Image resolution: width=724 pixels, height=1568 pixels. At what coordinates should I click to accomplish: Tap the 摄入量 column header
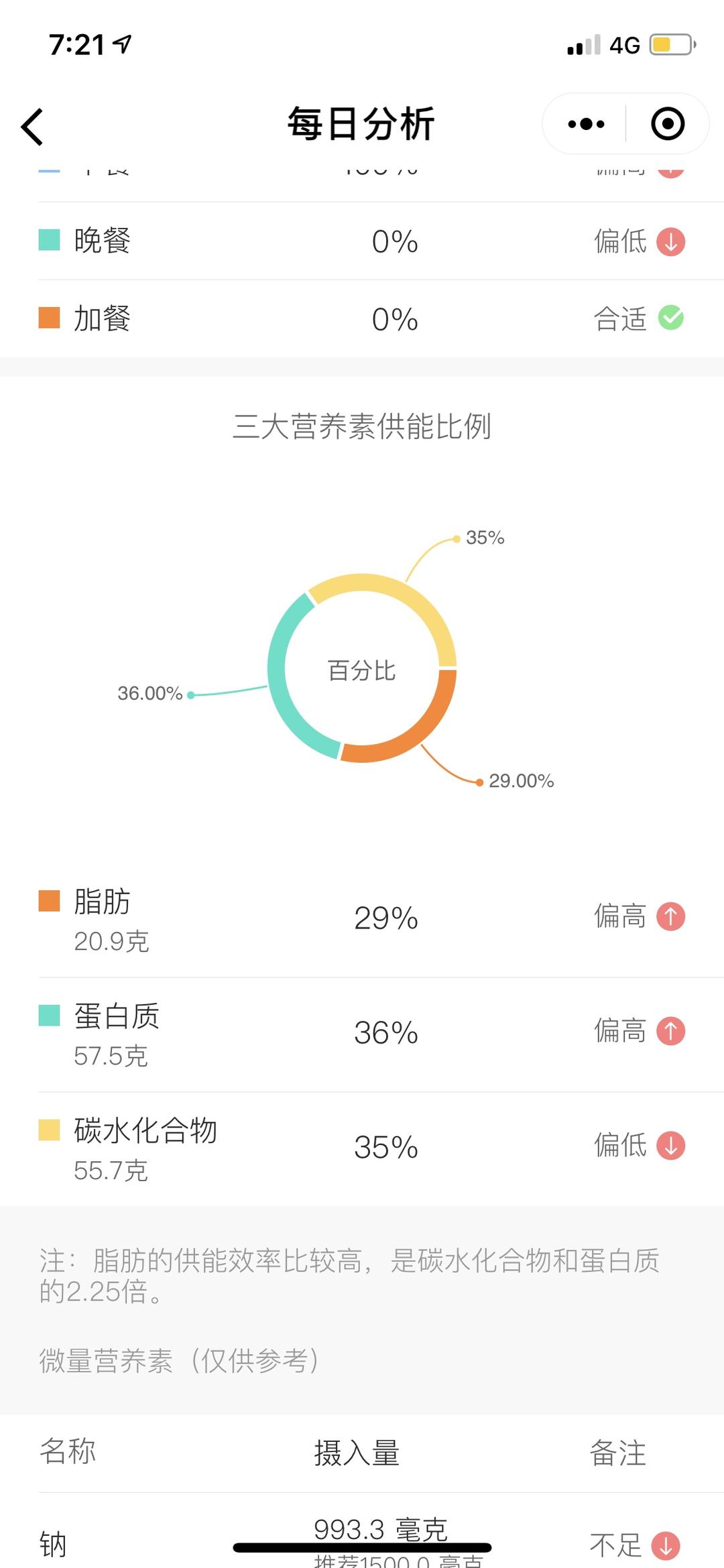click(x=357, y=1453)
